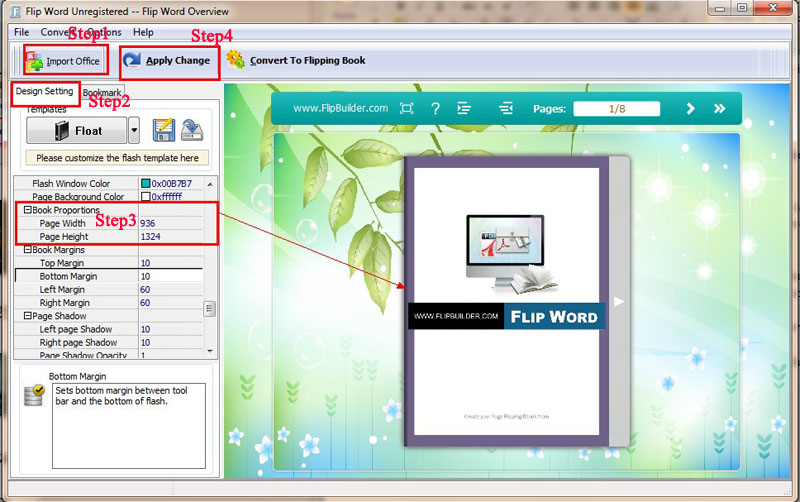Jump to last page double arrow

click(719, 109)
